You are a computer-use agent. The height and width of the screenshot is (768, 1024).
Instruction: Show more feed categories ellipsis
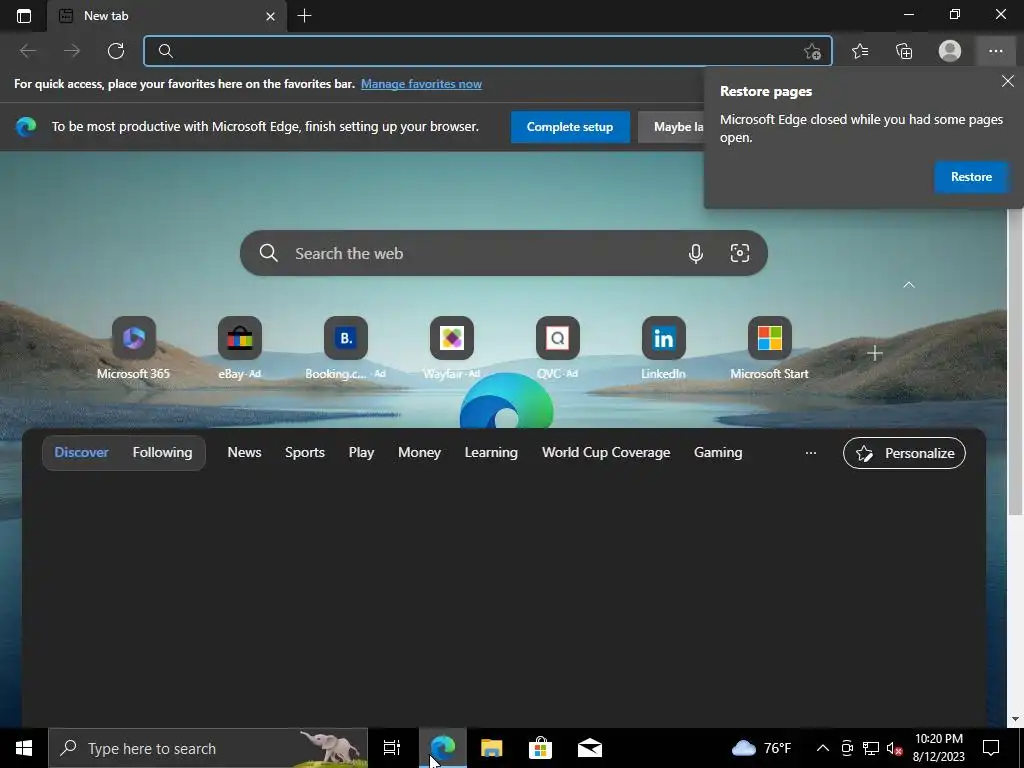coord(810,453)
